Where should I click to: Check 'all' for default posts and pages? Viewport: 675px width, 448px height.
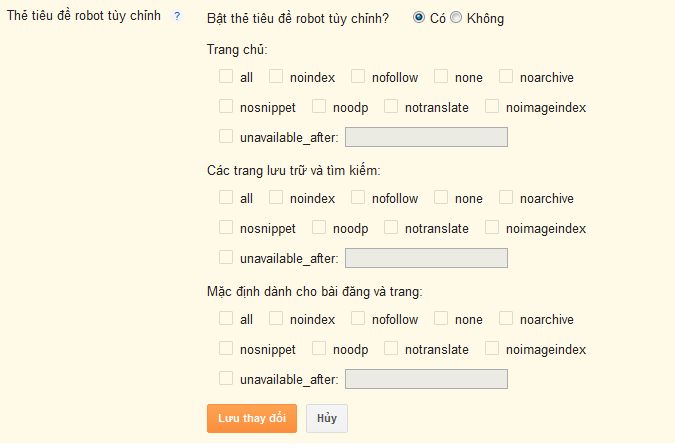tap(226, 318)
